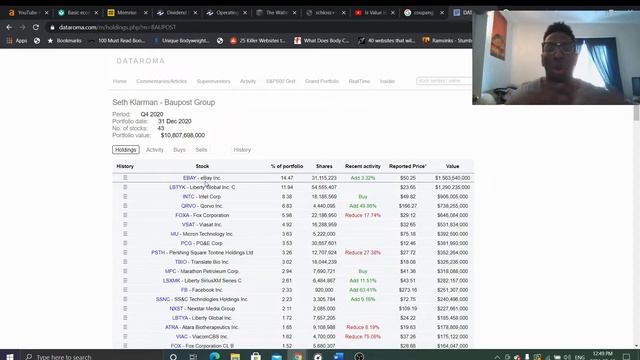640x360 pixels.
Task: Open history icon for the EBAY row
Action: click(125, 178)
